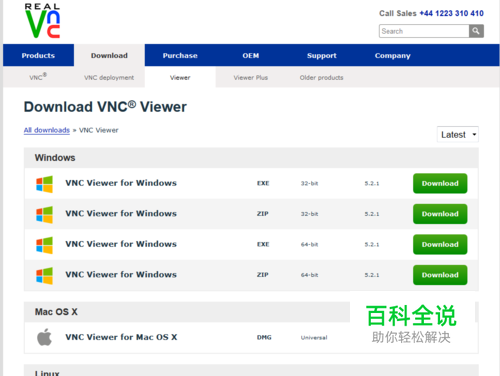
Task: Click VNC Viewer for Windows 32-bit ZIP title
Action: tap(121, 213)
